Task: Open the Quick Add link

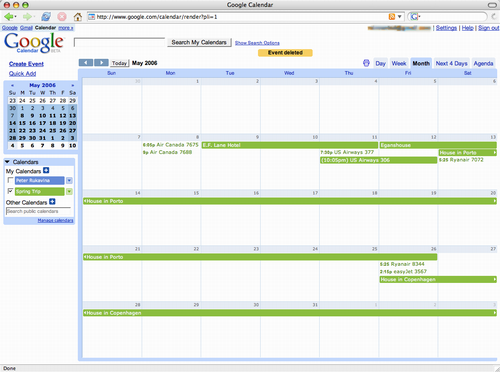Action: [22, 74]
